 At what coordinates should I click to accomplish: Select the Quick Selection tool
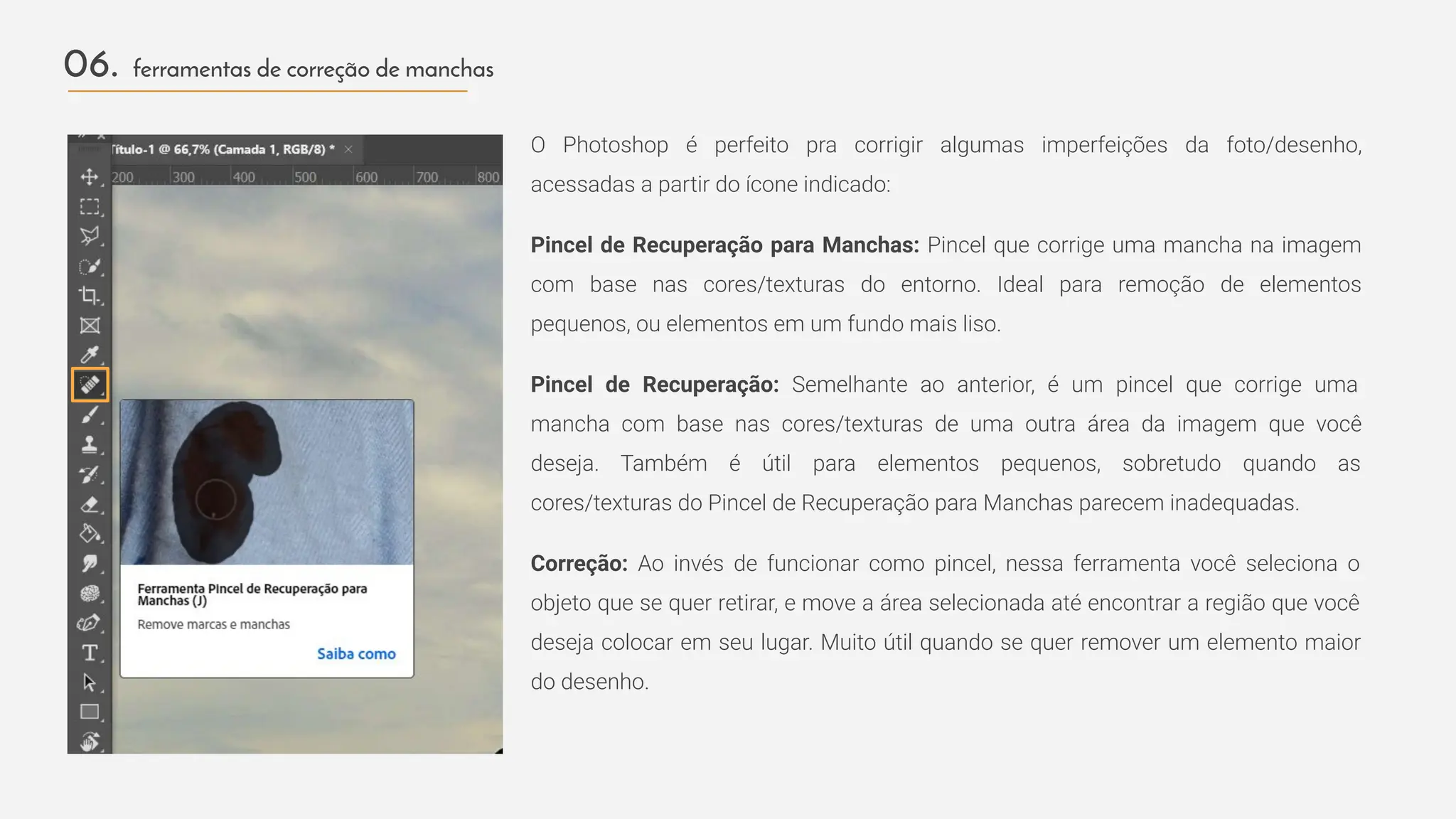point(90,266)
